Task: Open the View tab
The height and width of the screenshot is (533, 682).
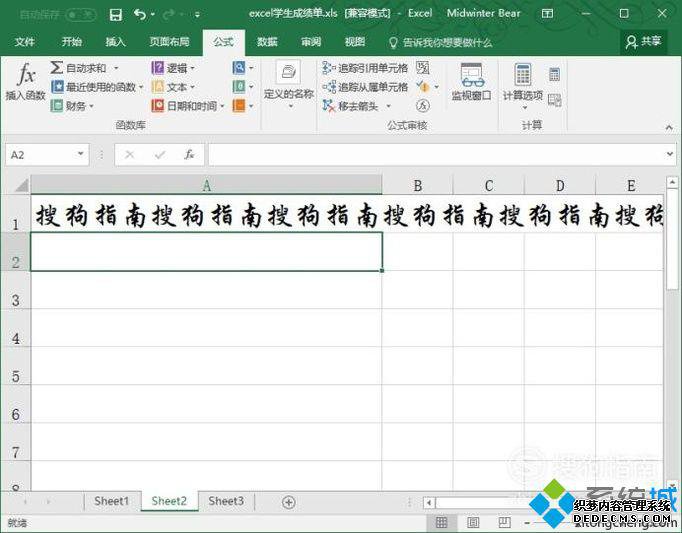Action: point(355,42)
